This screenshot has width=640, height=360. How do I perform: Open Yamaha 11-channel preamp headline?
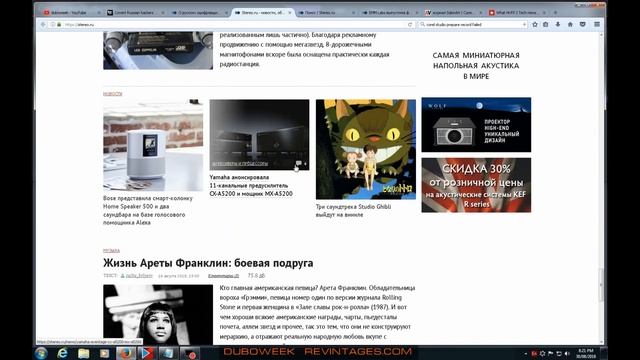point(251,185)
